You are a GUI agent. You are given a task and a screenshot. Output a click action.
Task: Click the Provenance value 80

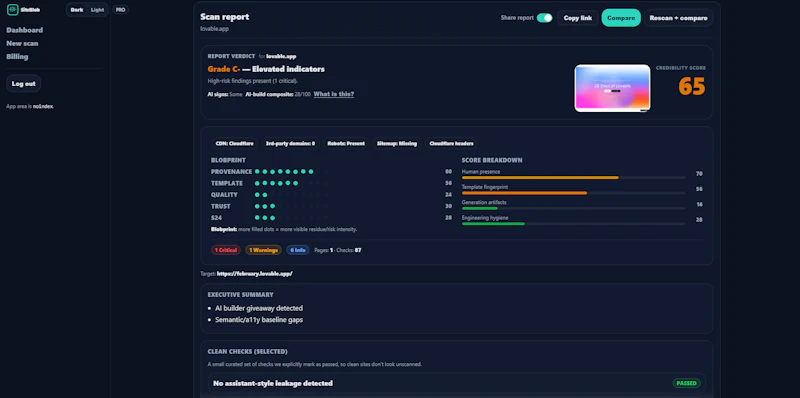(448, 172)
